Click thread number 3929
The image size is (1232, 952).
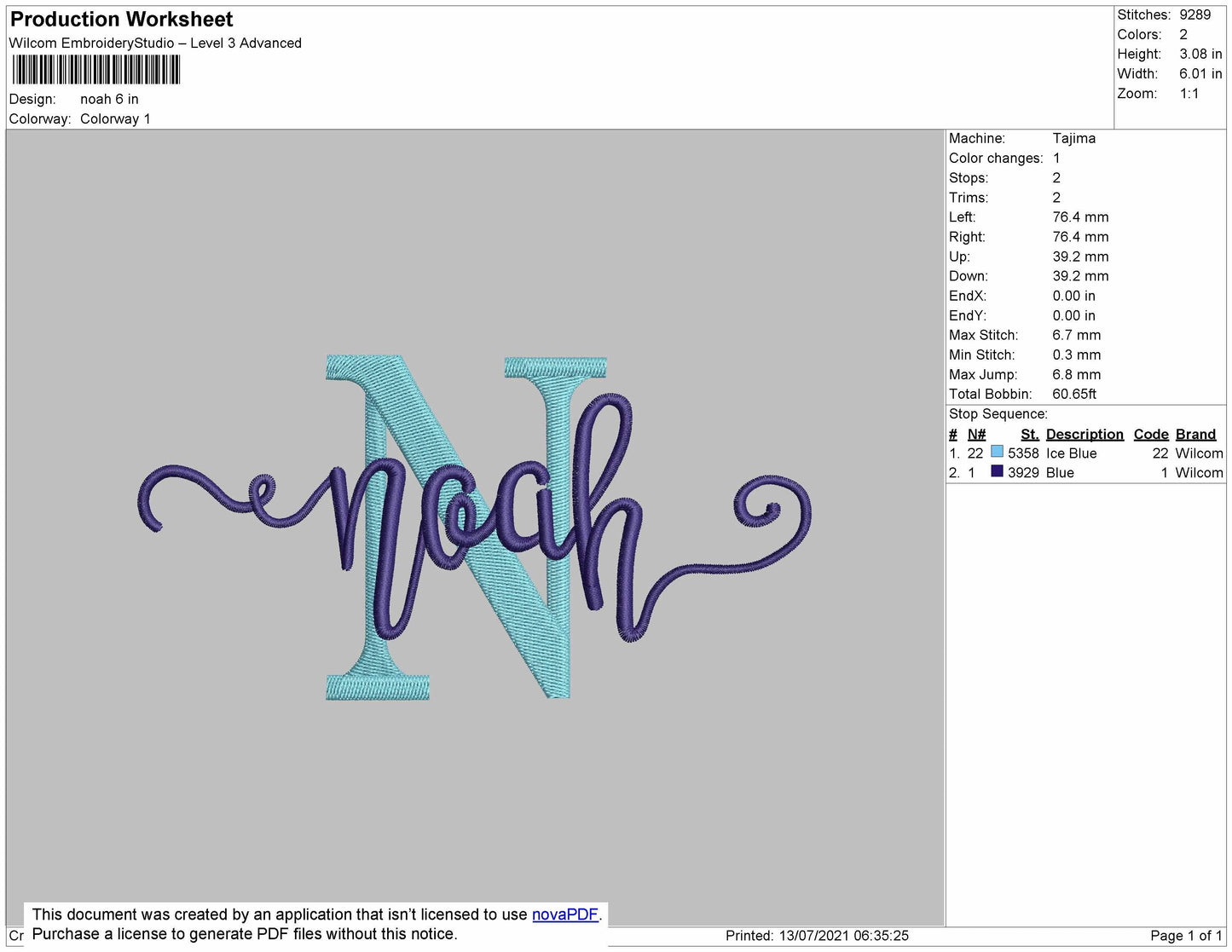pyautogui.click(x=1023, y=472)
